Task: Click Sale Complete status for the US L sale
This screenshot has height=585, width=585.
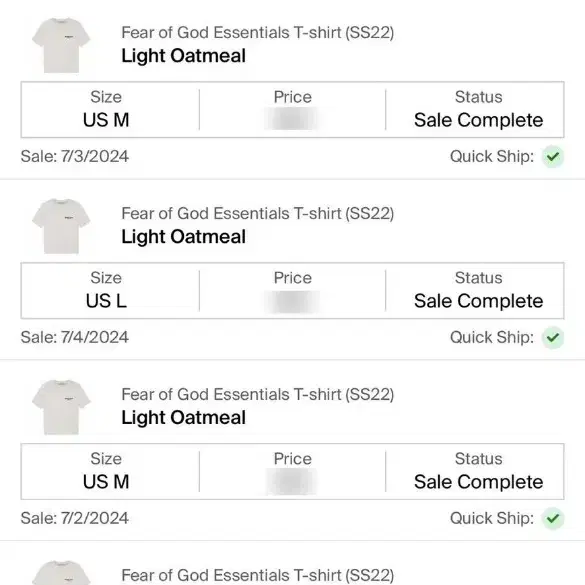Action: pyautogui.click(x=478, y=301)
